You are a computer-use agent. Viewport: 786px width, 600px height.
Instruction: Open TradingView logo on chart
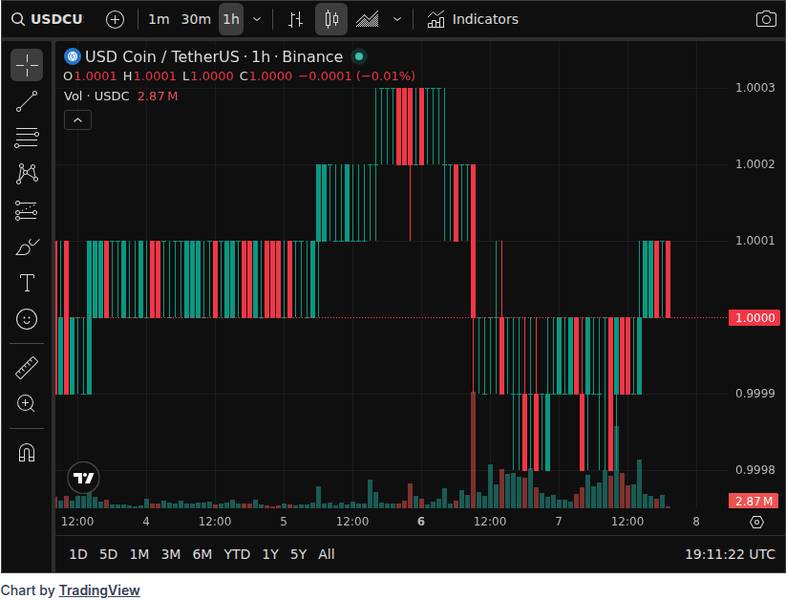pyautogui.click(x=84, y=478)
